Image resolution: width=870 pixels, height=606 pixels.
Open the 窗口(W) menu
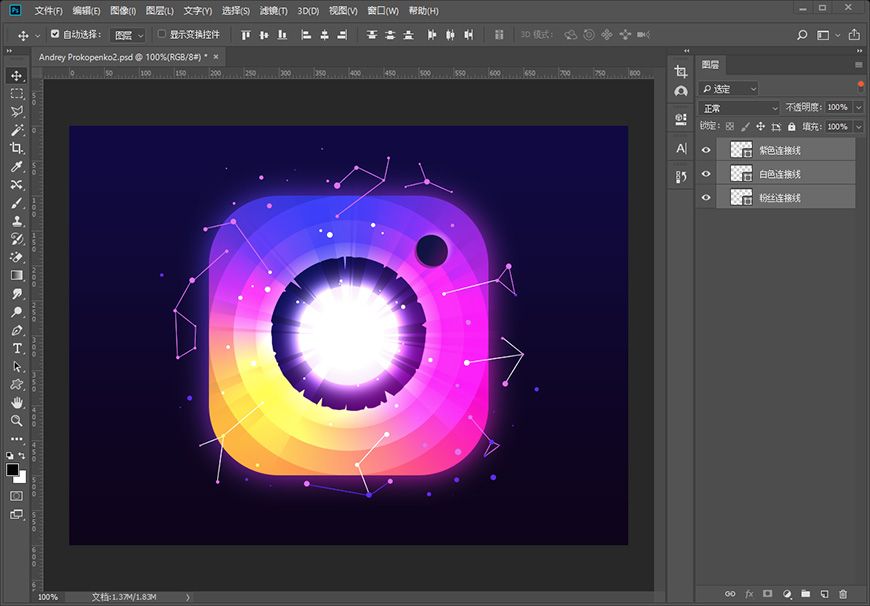tap(383, 11)
